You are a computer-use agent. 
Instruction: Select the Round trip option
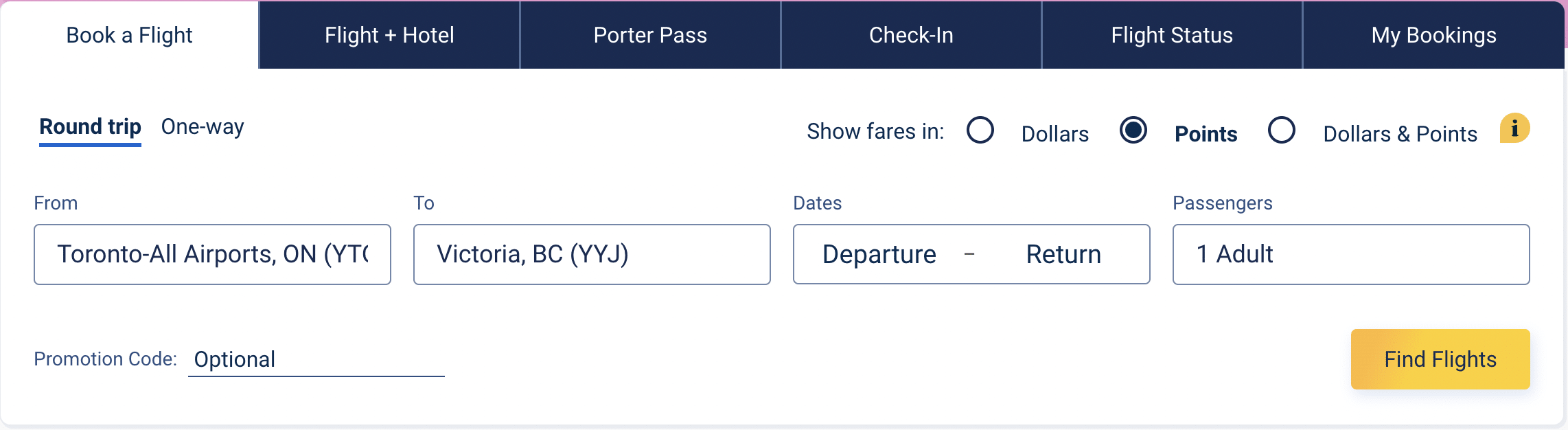pyautogui.click(x=90, y=127)
